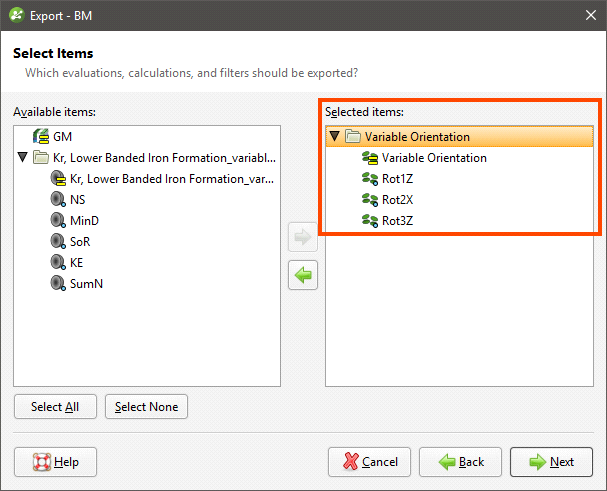This screenshot has height=491, width=607.
Task: Select the MinD item icon
Action: [x=58, y=220]
